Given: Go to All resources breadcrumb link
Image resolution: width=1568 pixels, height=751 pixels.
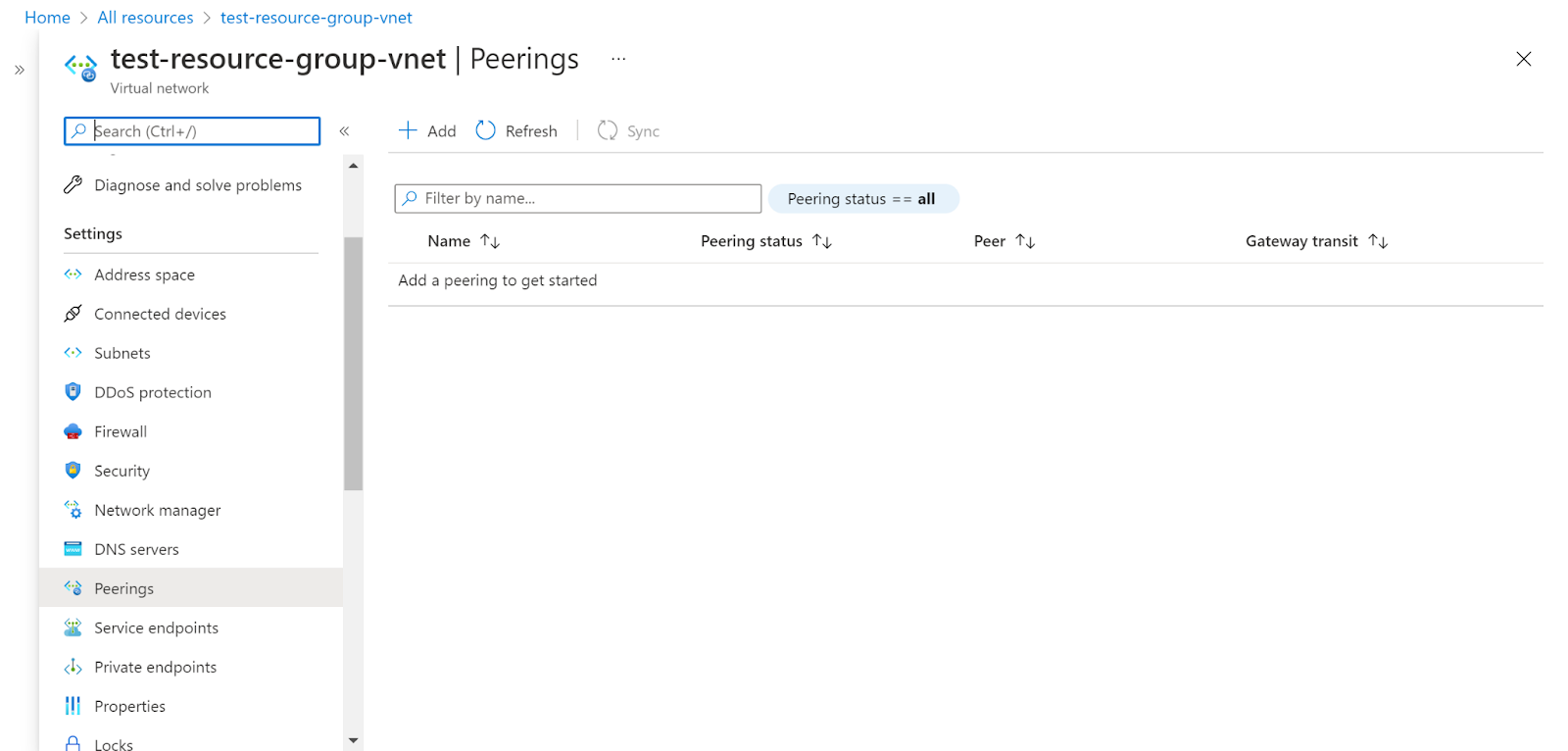Looking at the screenshot, I should click(145, 18).
